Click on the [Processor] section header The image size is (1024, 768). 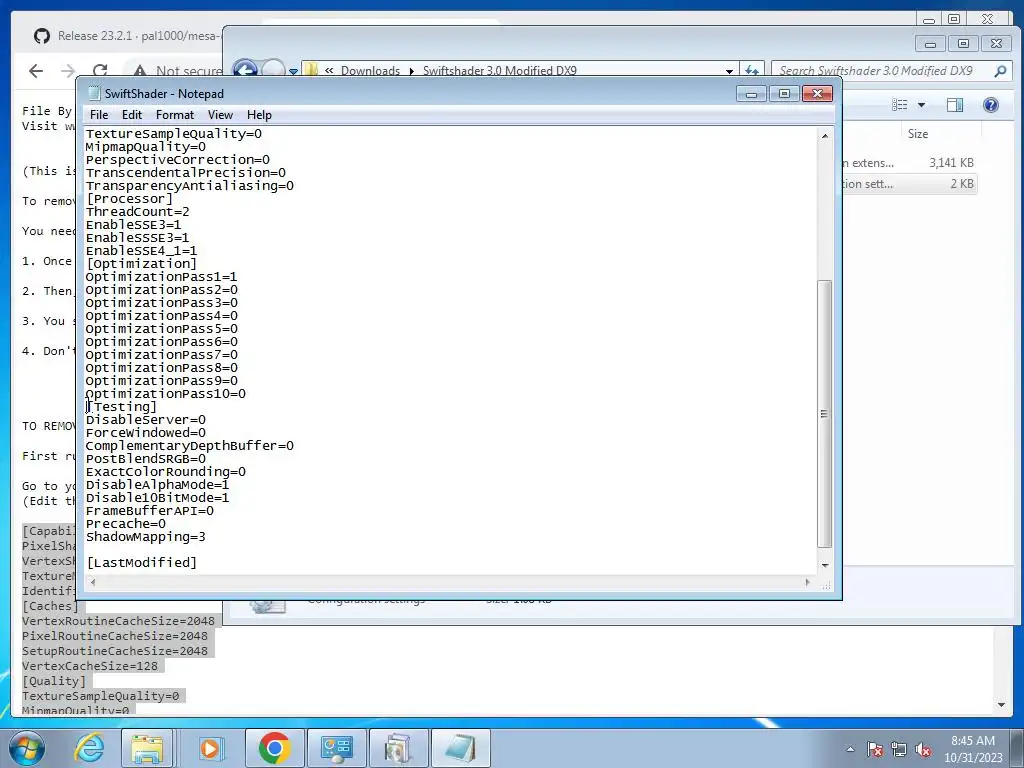point(129,199)
